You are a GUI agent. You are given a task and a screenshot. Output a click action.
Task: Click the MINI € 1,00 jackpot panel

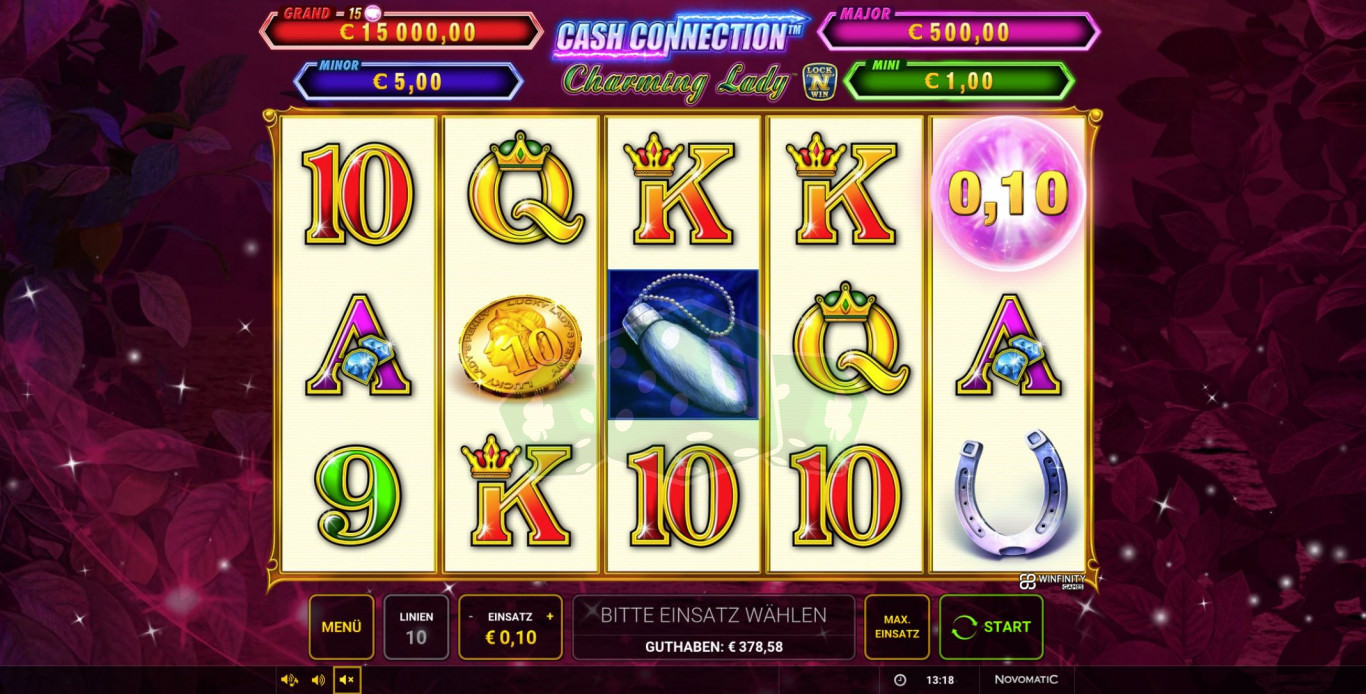[x=959, y=81]
